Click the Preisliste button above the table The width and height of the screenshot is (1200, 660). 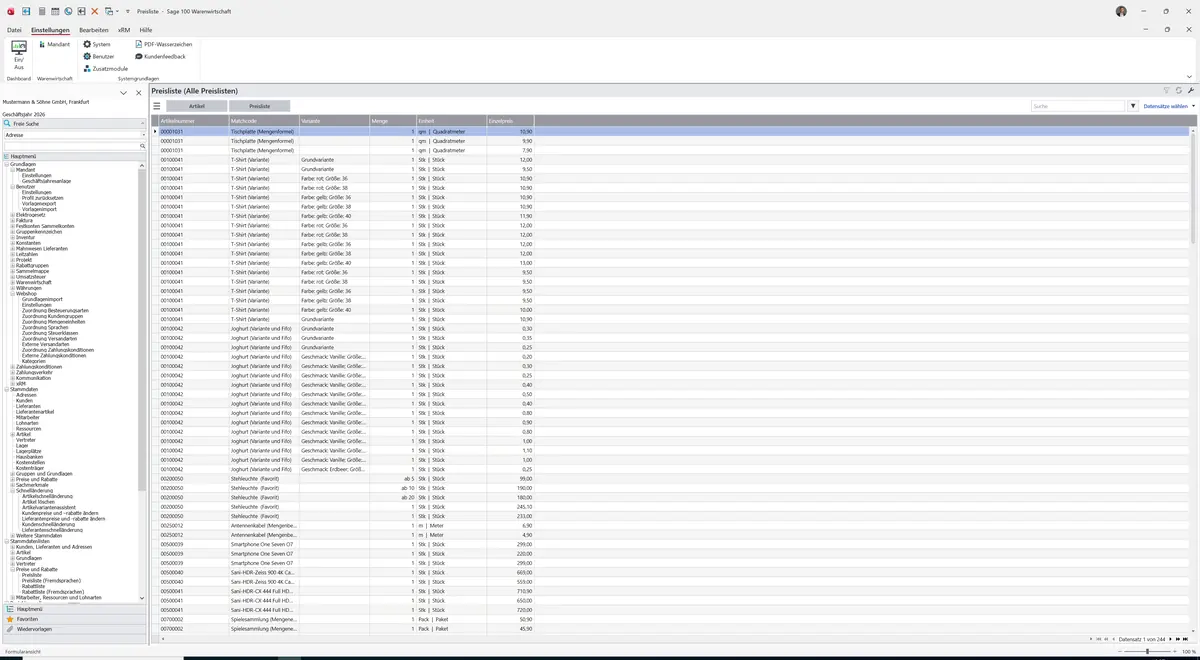tap(260, 106)
